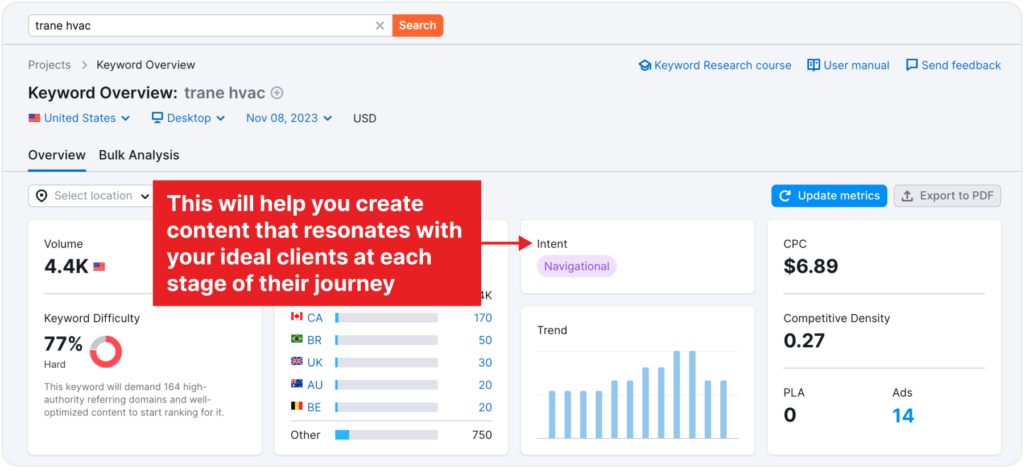Viewport: 1024px width, 473px height.
Task: Click the Canada flag icon in country list
Action: (x=296, y=318)
